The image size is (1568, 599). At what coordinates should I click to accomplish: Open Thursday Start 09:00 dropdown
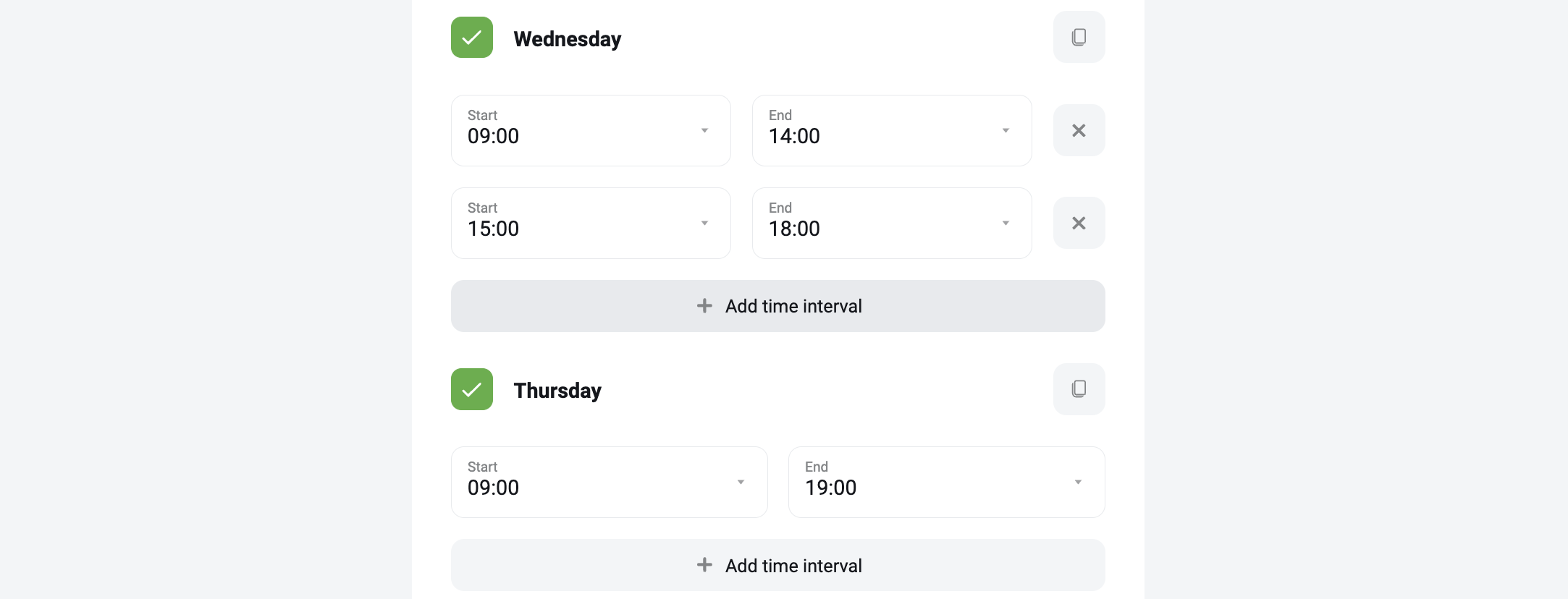pyautogui.click(x=609, y=482)
